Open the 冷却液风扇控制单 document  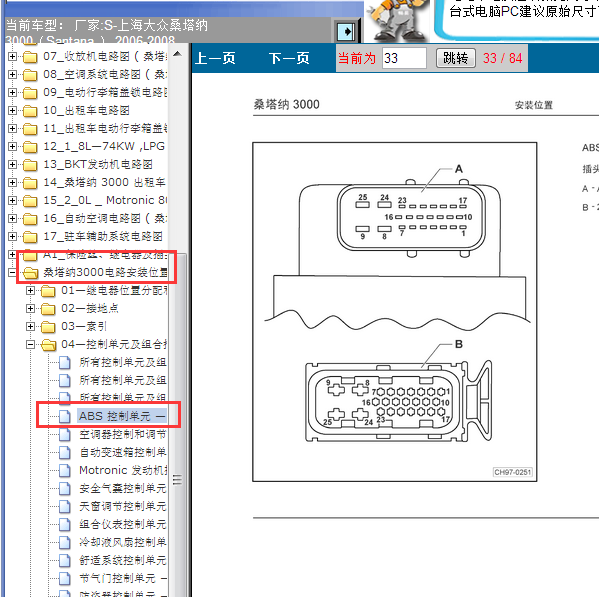[x=123, y=542]
